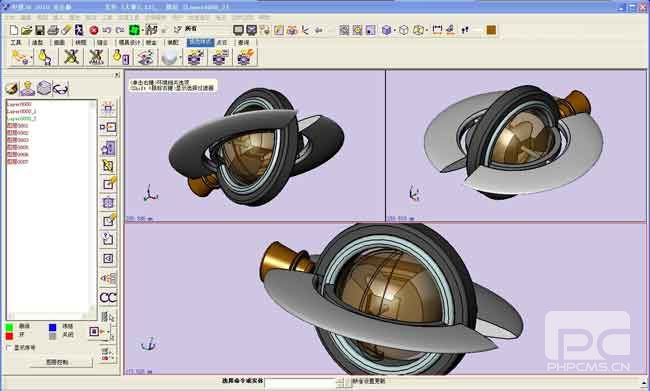Click the yellow transparent cube icon
The image size is (650, 391).
click(x=419, y=30)
